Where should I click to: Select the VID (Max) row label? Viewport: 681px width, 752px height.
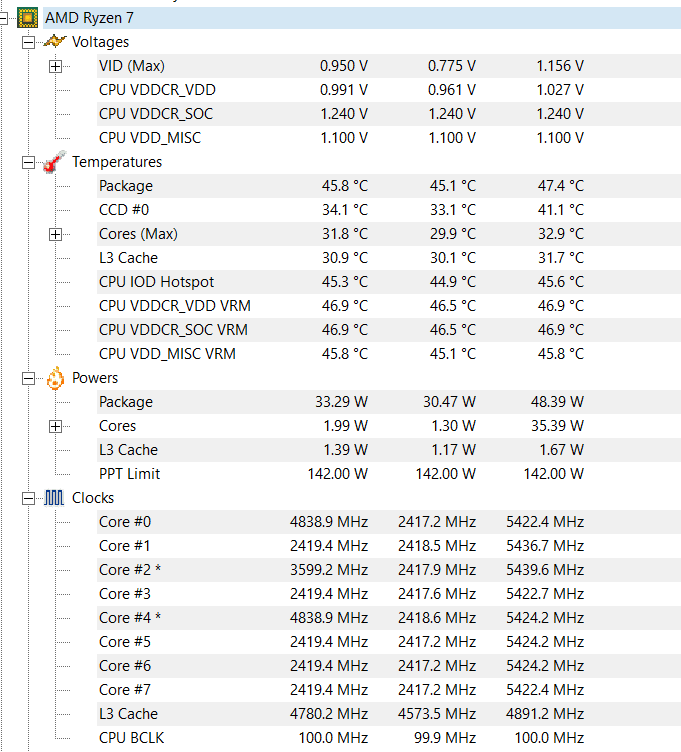(132, 66)
